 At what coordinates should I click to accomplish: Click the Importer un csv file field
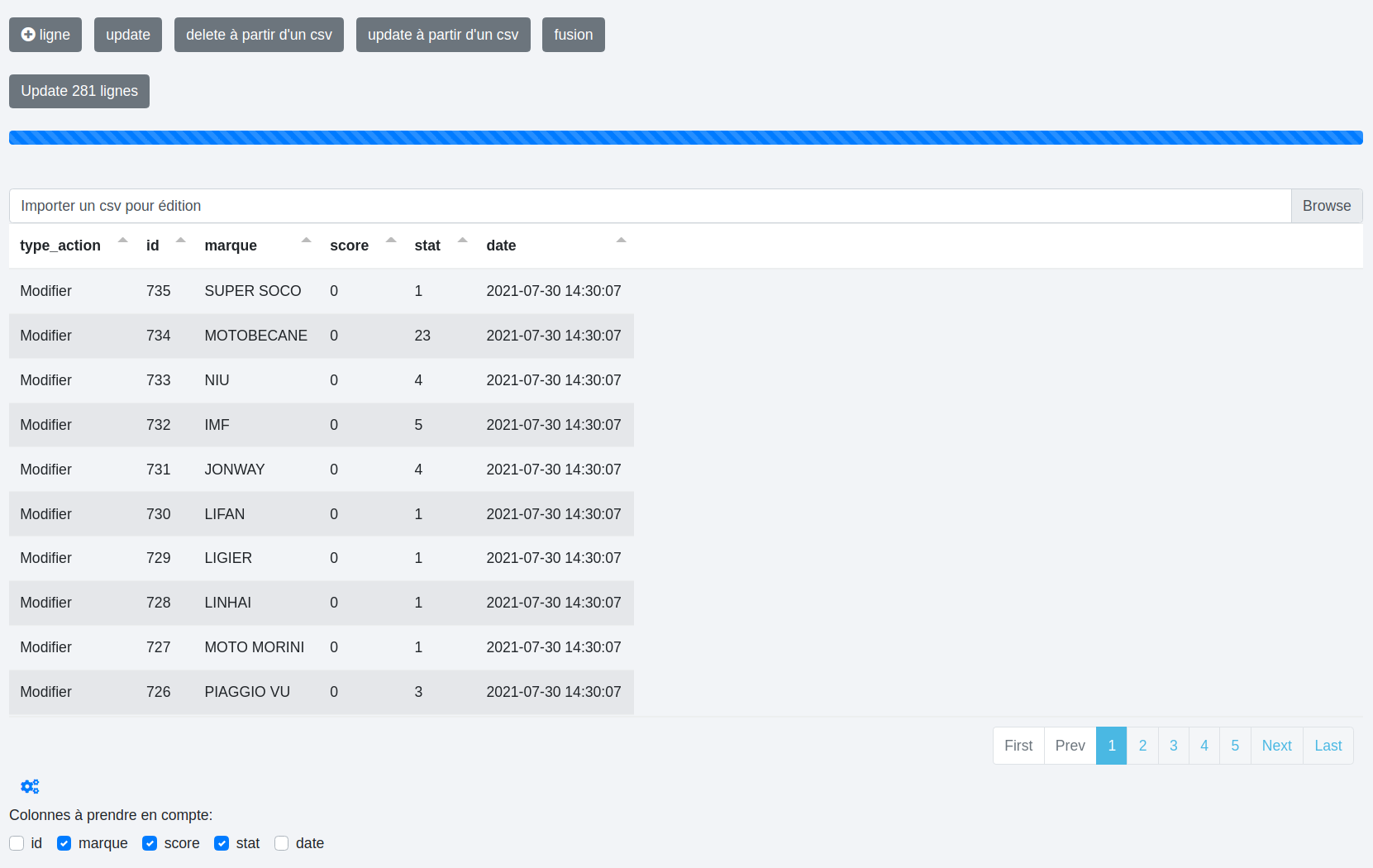point(649,206)
